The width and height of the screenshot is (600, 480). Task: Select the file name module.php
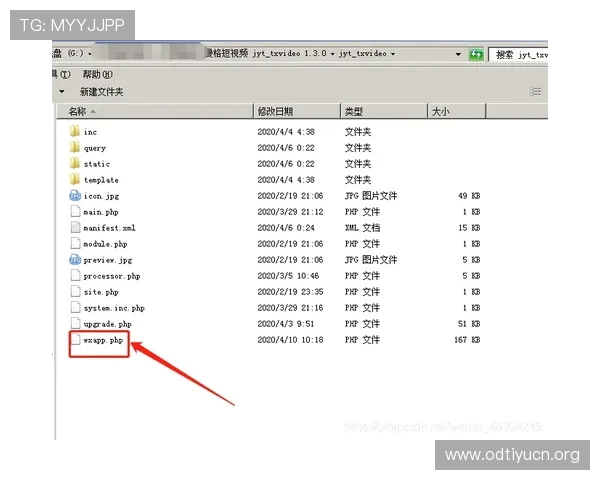pyautogui.click(x=105, y=244)
